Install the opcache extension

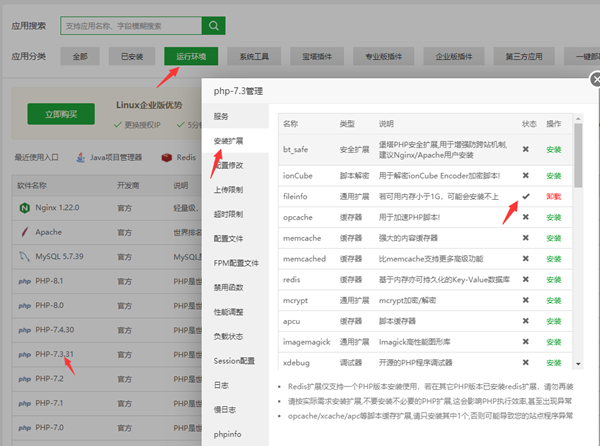[x=554, y=217]
